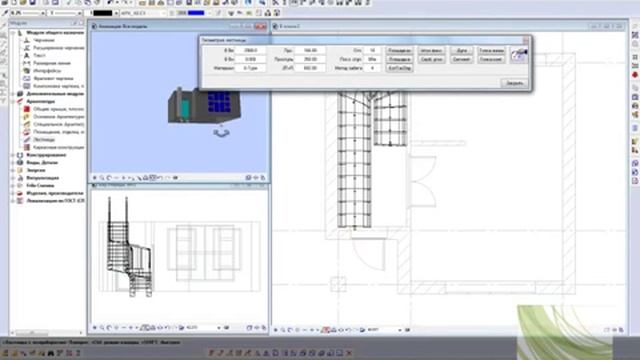Screen dimensions: 640x360
Task: Collapse the Модули общего назначения tree node
Action: (13, 32)
